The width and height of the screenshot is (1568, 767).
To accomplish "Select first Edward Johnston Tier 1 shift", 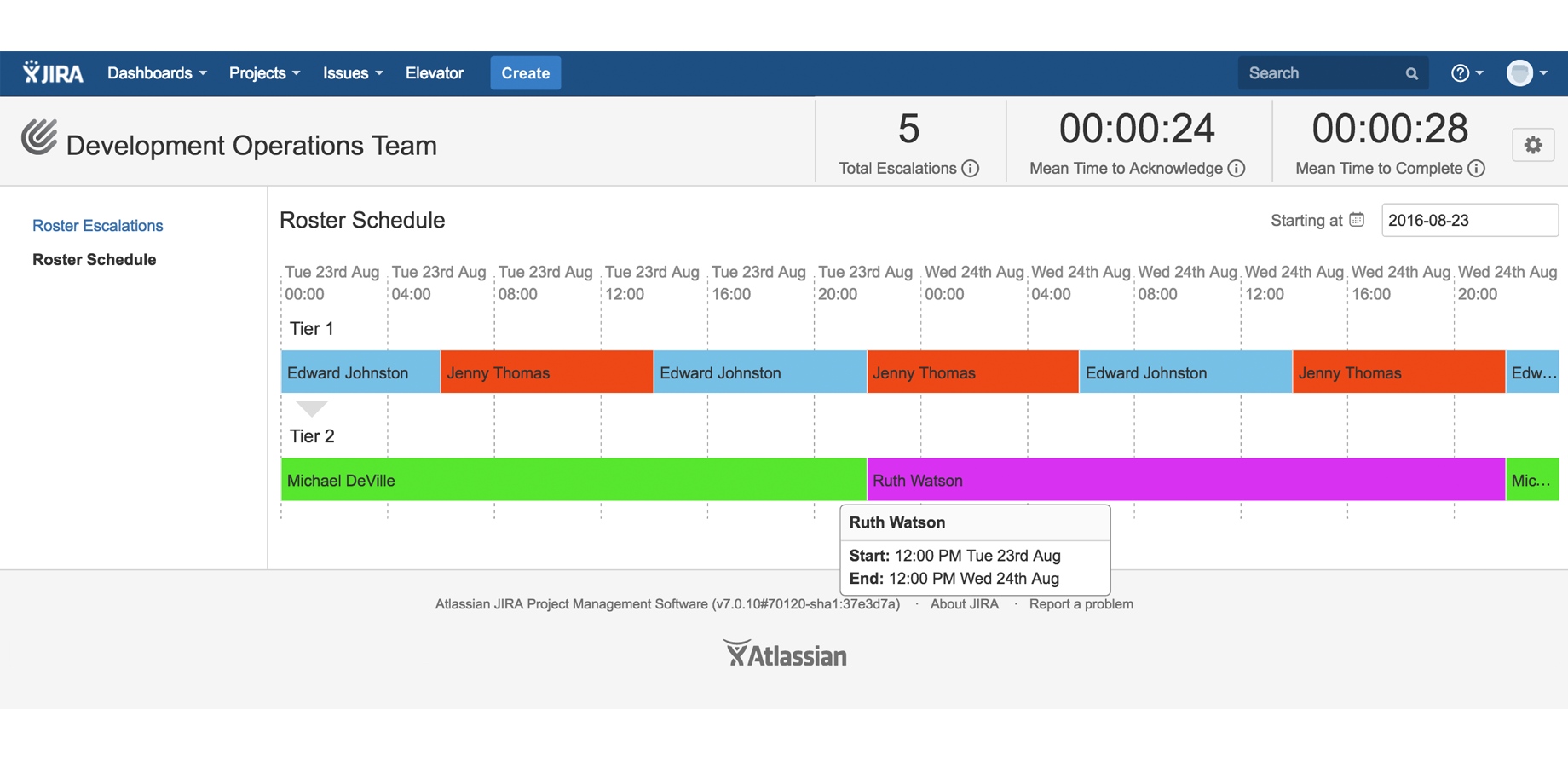I will (x=360, y=372).
